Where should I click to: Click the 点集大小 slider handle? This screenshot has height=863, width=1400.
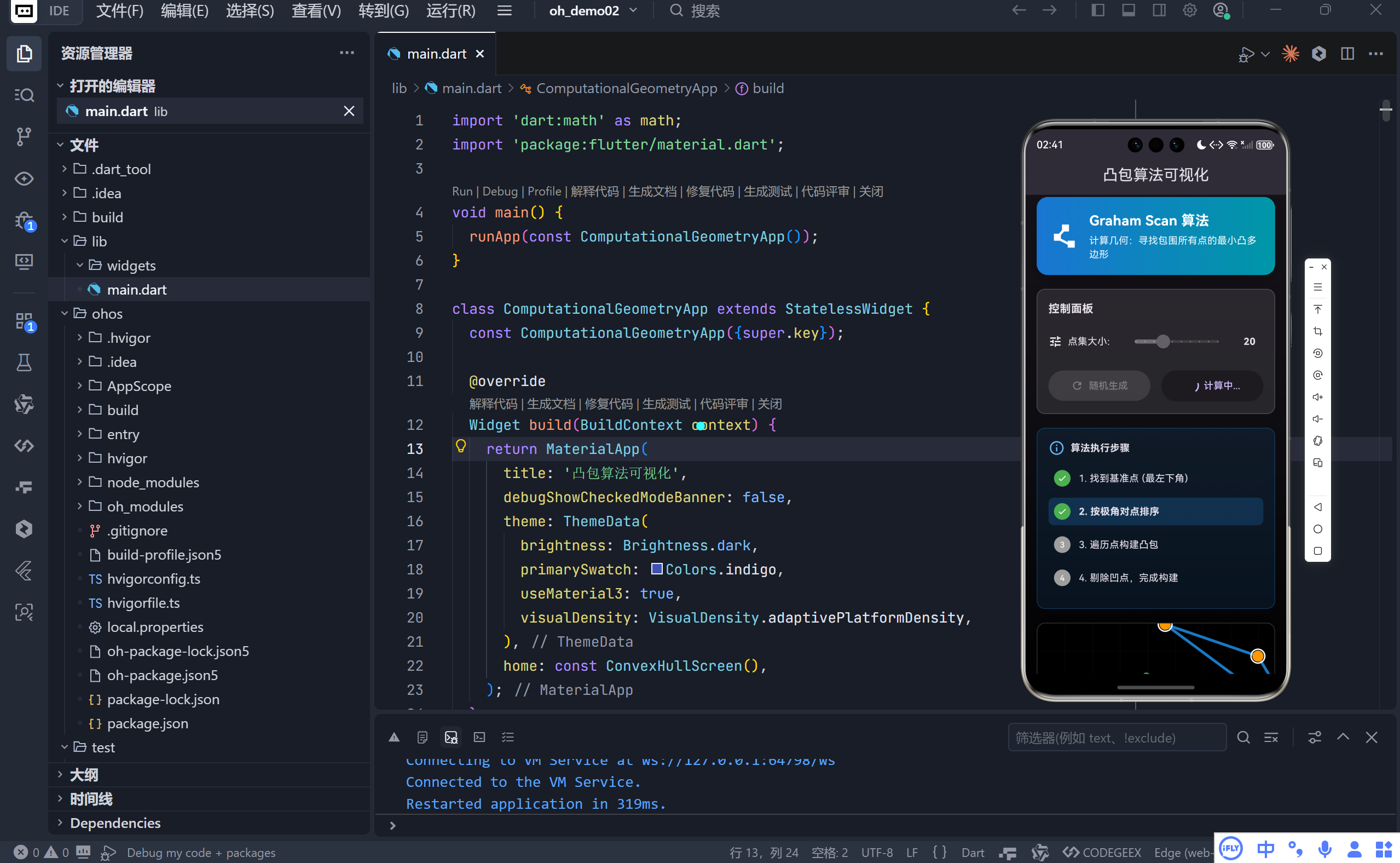[x=1162, y=341]
